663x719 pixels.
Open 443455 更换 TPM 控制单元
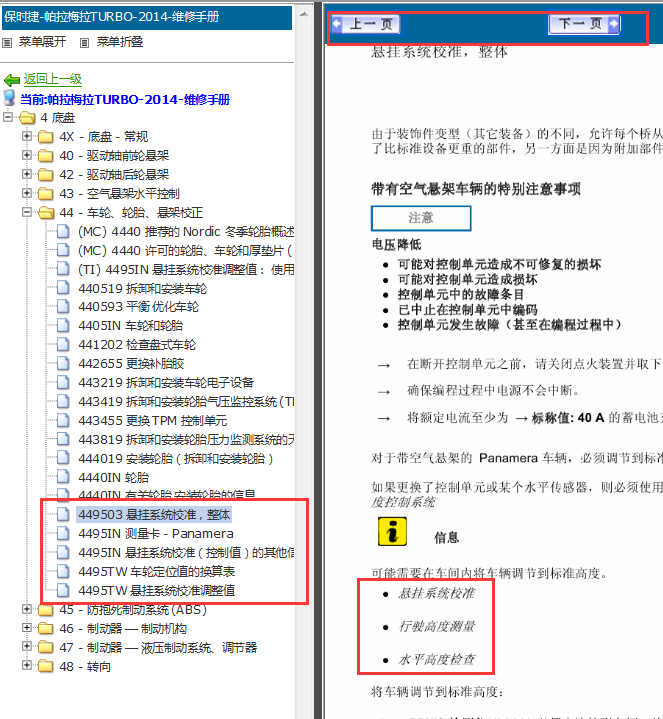pos(153,420)
